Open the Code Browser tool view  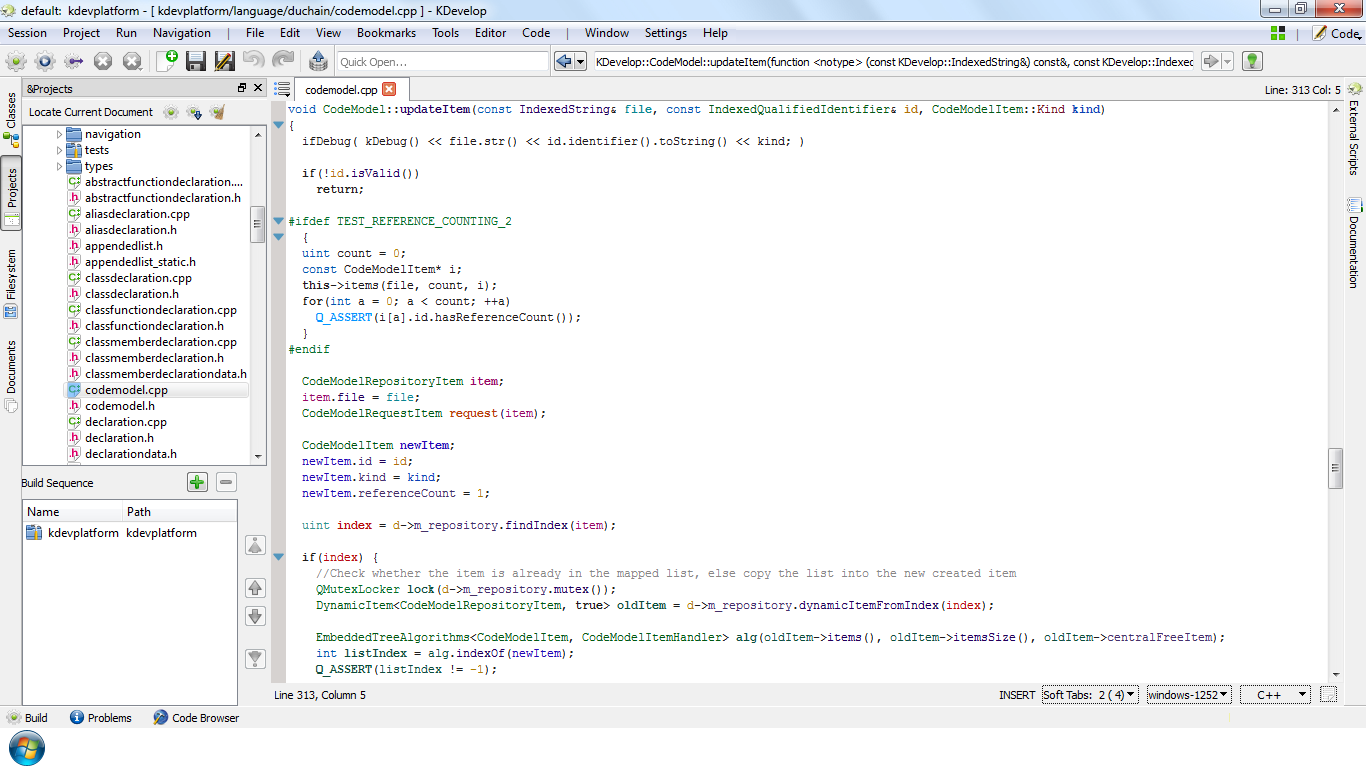click(x=196, y=718)
